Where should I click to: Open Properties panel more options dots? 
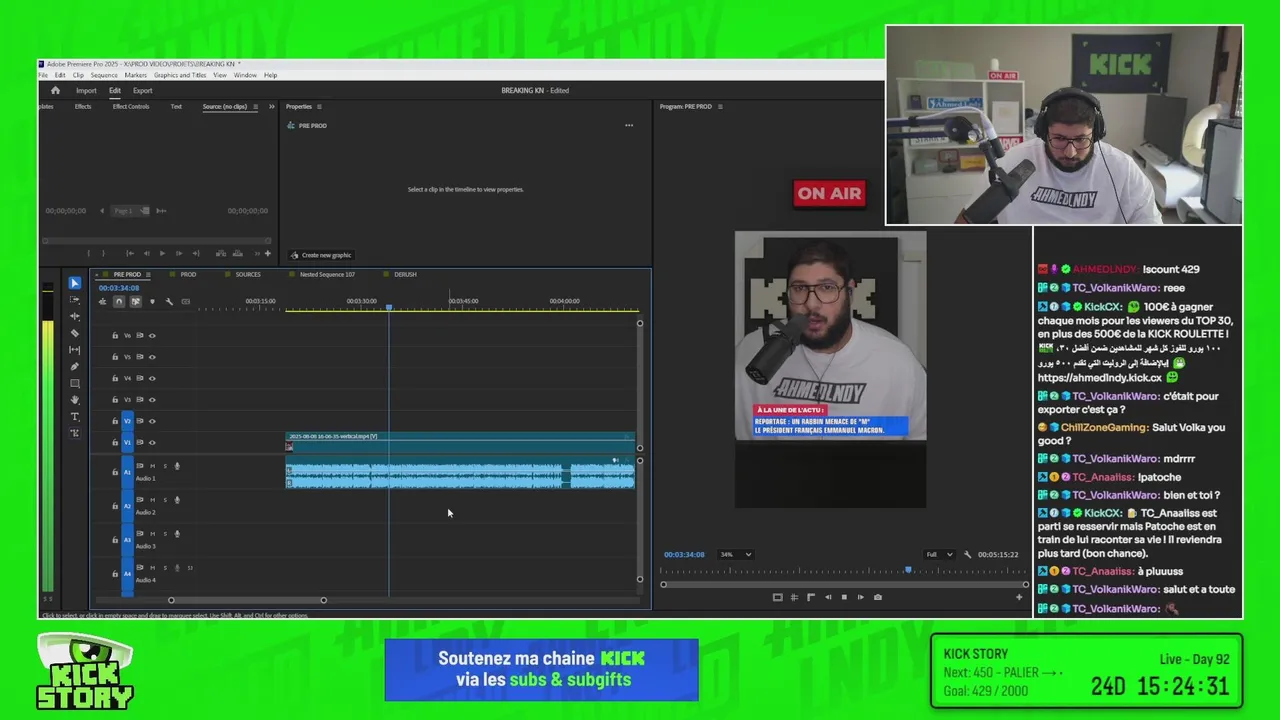click(x=629, y=125)
